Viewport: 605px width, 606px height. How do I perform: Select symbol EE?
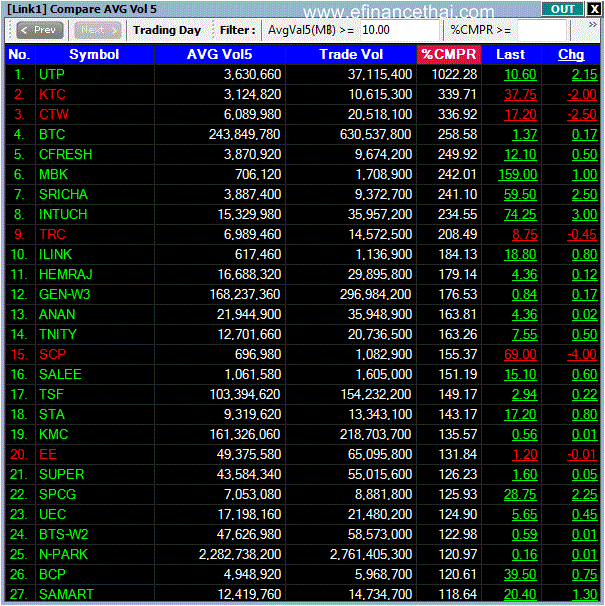48,455
